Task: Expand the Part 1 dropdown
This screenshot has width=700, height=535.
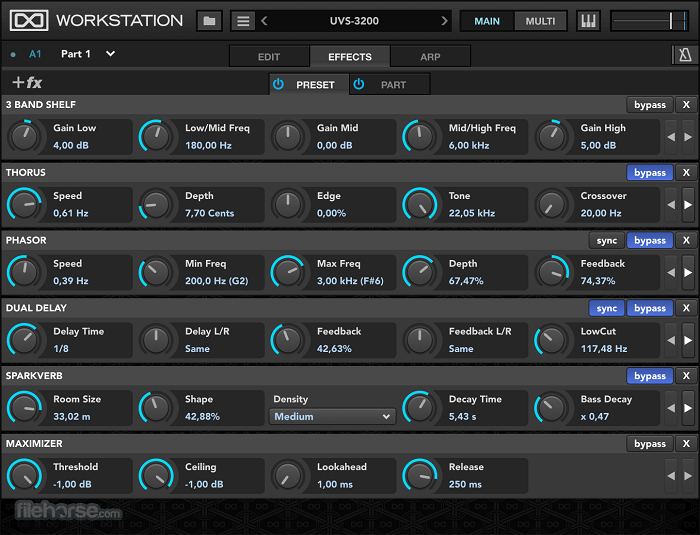Action: (110, 54)
